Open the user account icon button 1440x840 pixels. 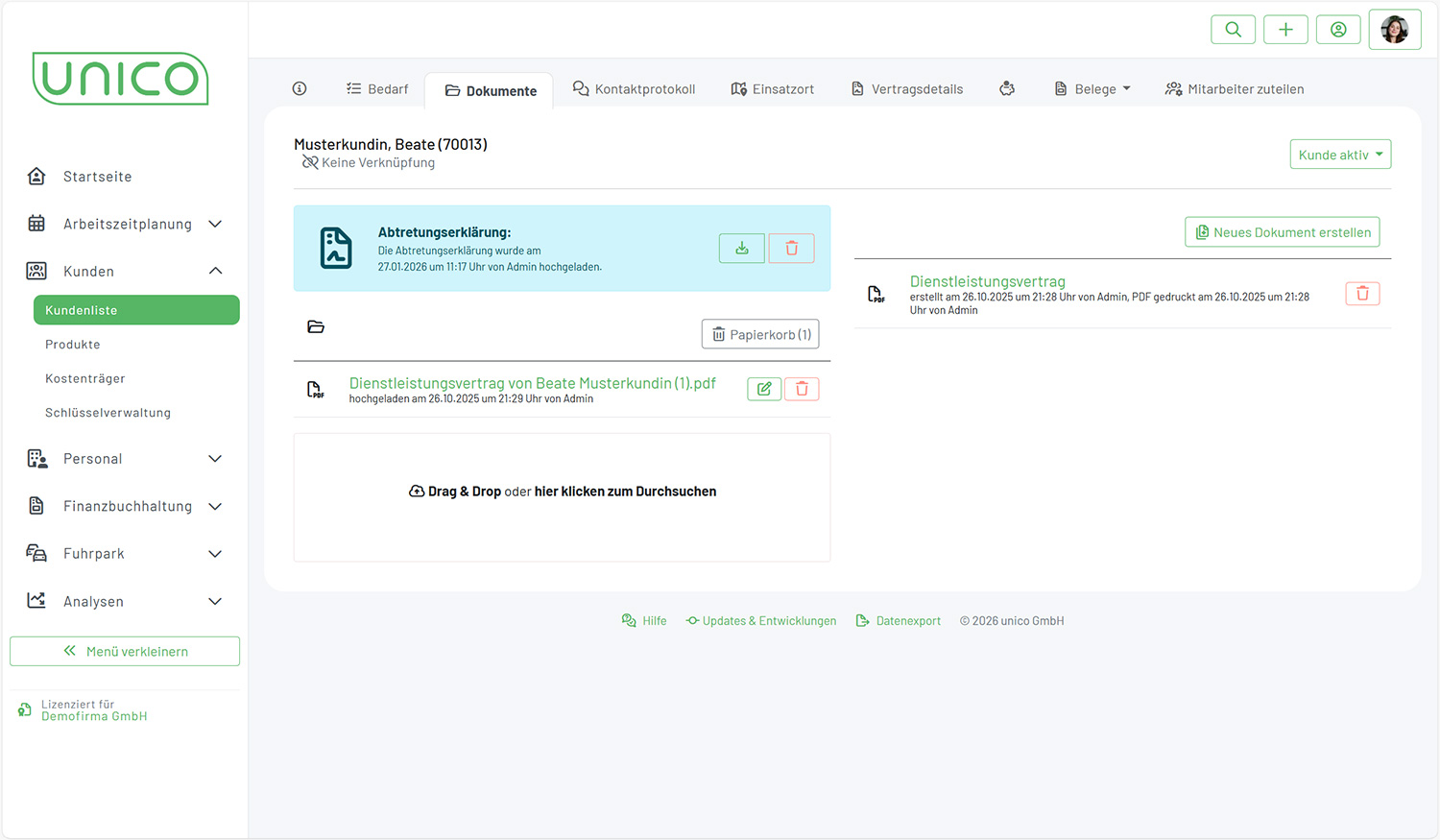[x=1338, y=30]
